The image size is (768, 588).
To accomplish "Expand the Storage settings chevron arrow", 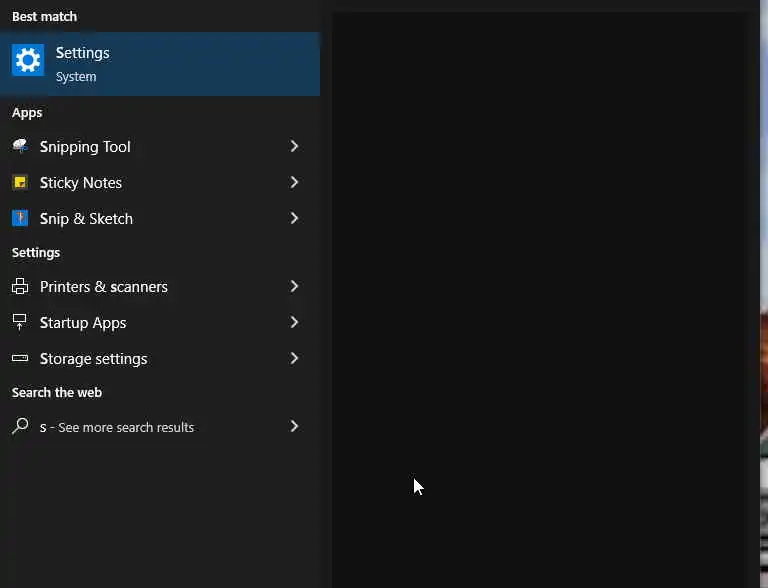I will [x=294, y=359].
